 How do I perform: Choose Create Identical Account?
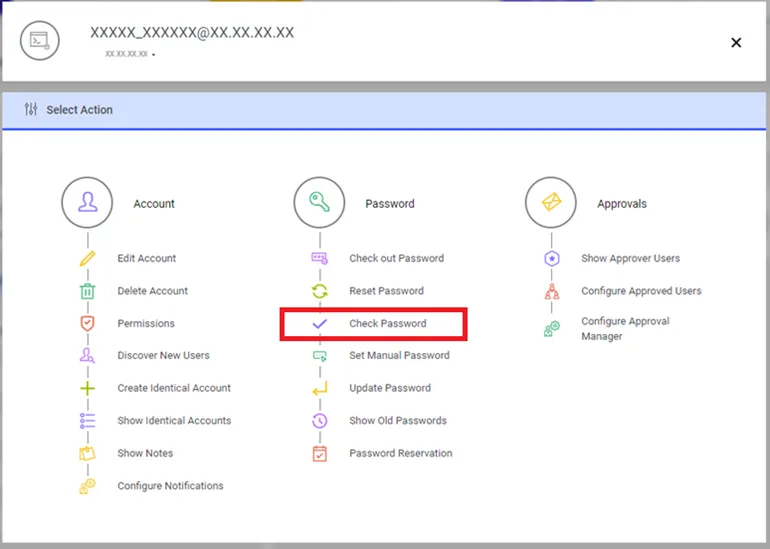point(174,388)
